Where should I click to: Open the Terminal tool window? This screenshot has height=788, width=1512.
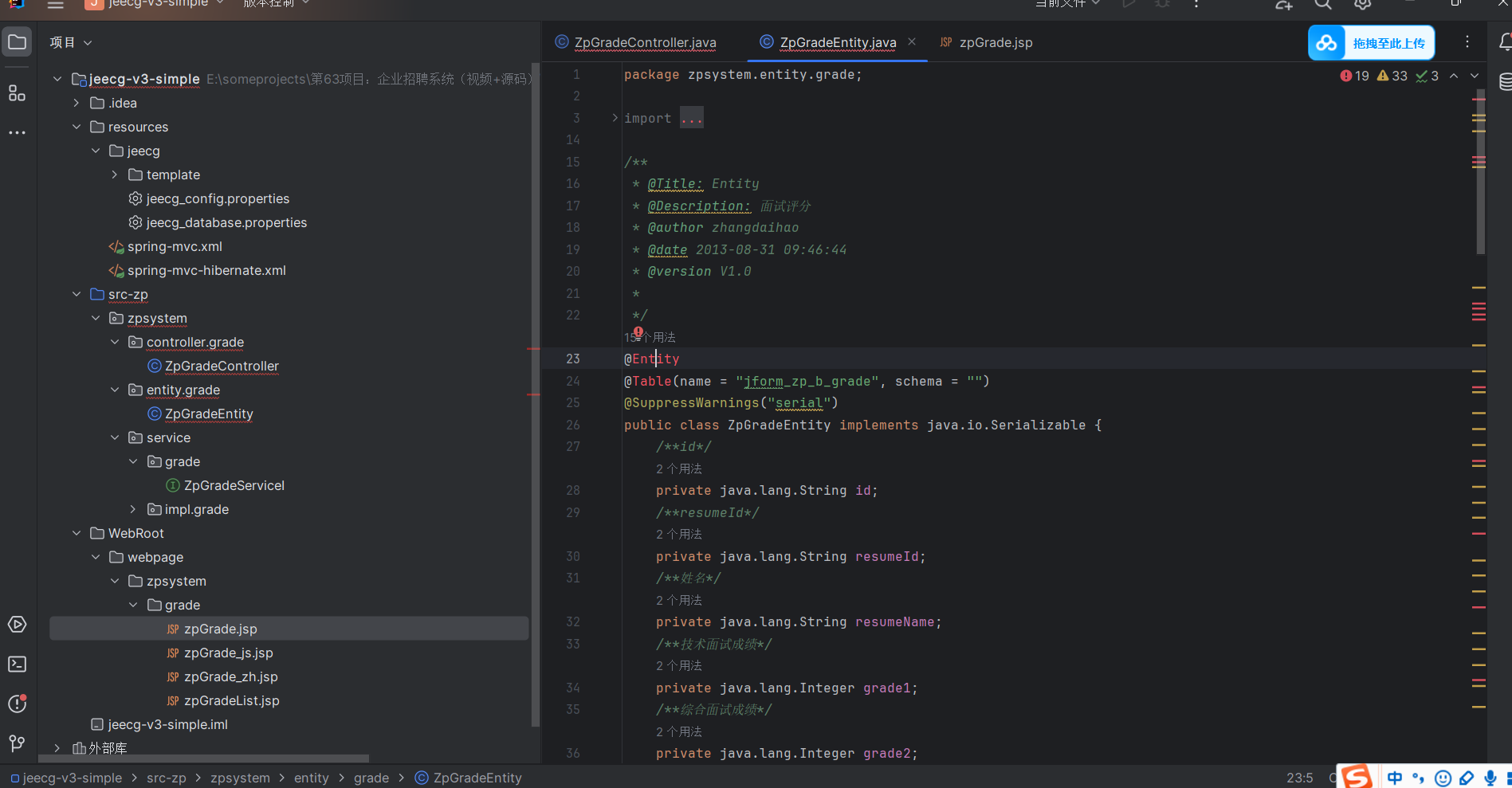[x=17, y=665]
